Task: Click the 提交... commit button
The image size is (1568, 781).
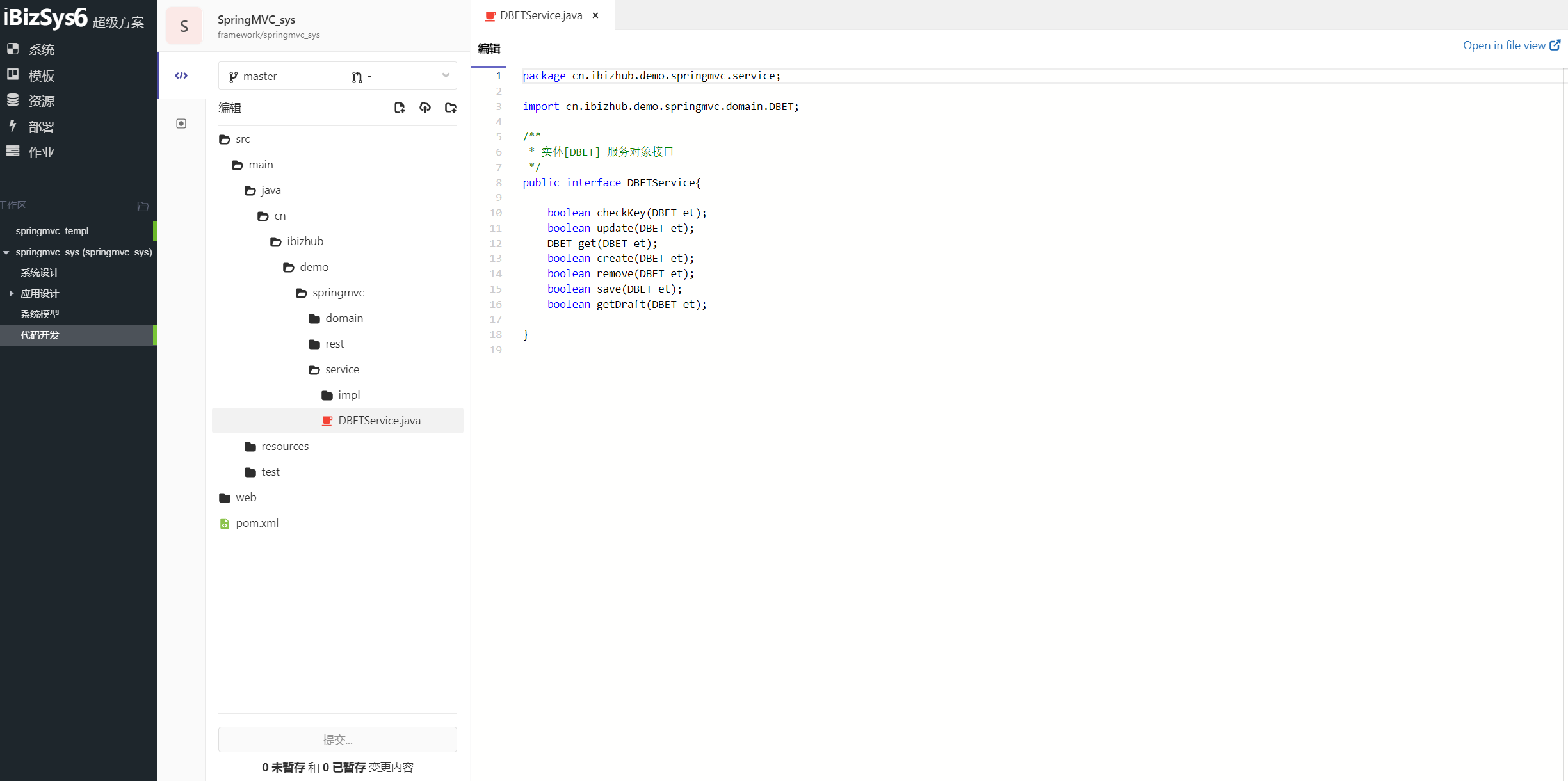Action: [337, 739]
